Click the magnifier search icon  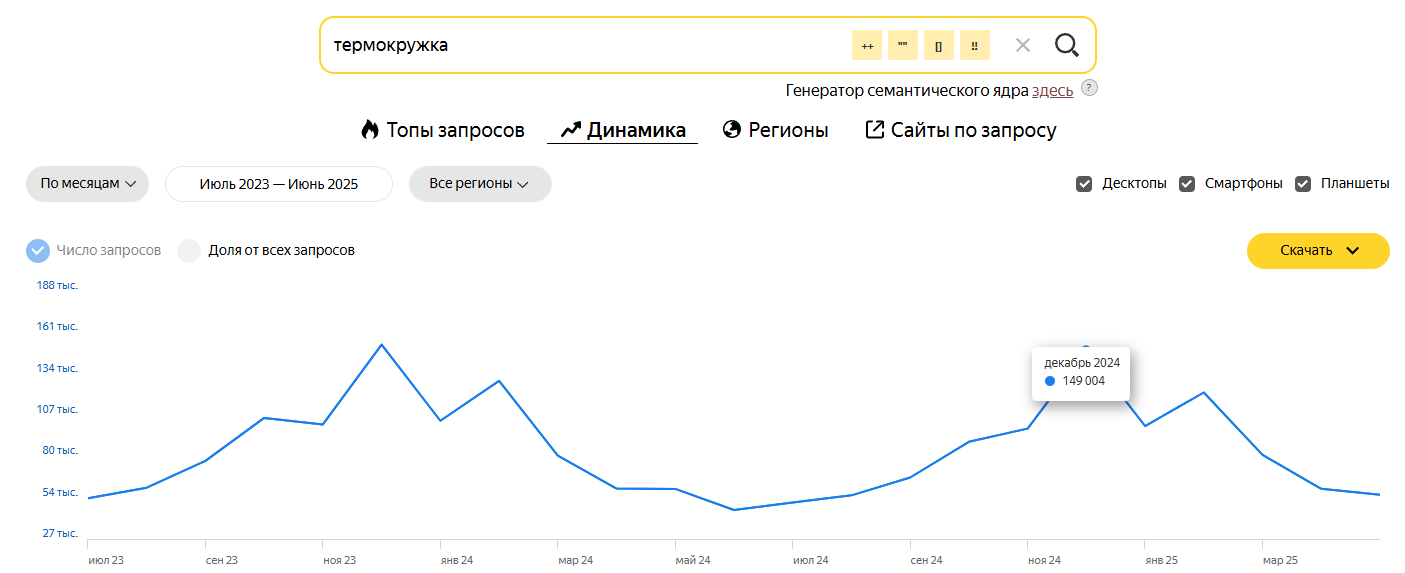click(x=1067, y=45)
